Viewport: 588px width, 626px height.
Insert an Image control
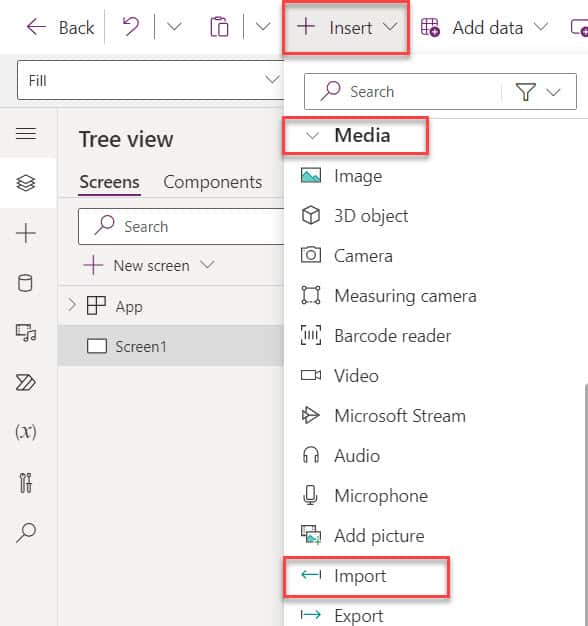point(342,176)
